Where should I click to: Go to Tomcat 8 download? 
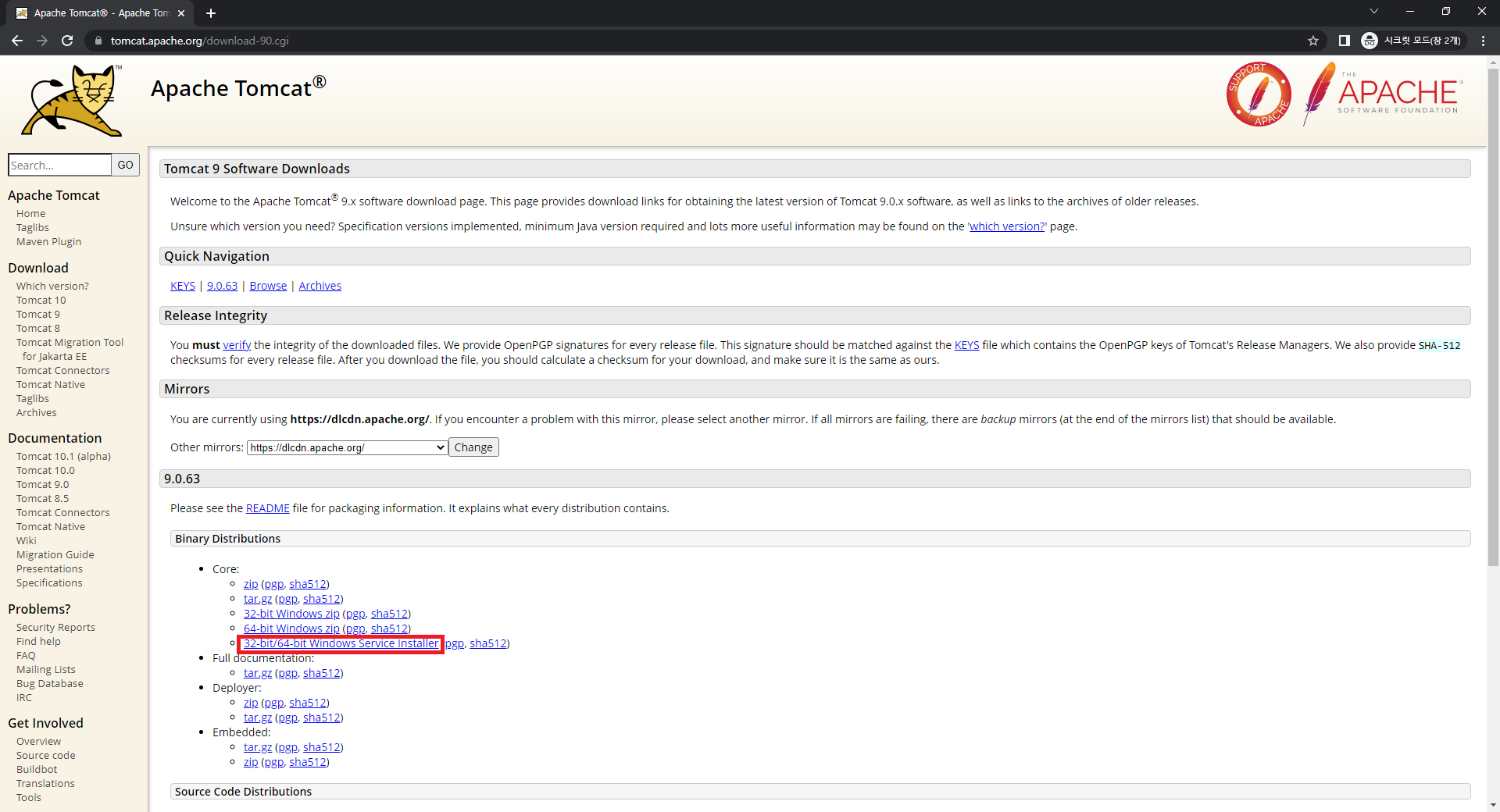click(37, 329)
